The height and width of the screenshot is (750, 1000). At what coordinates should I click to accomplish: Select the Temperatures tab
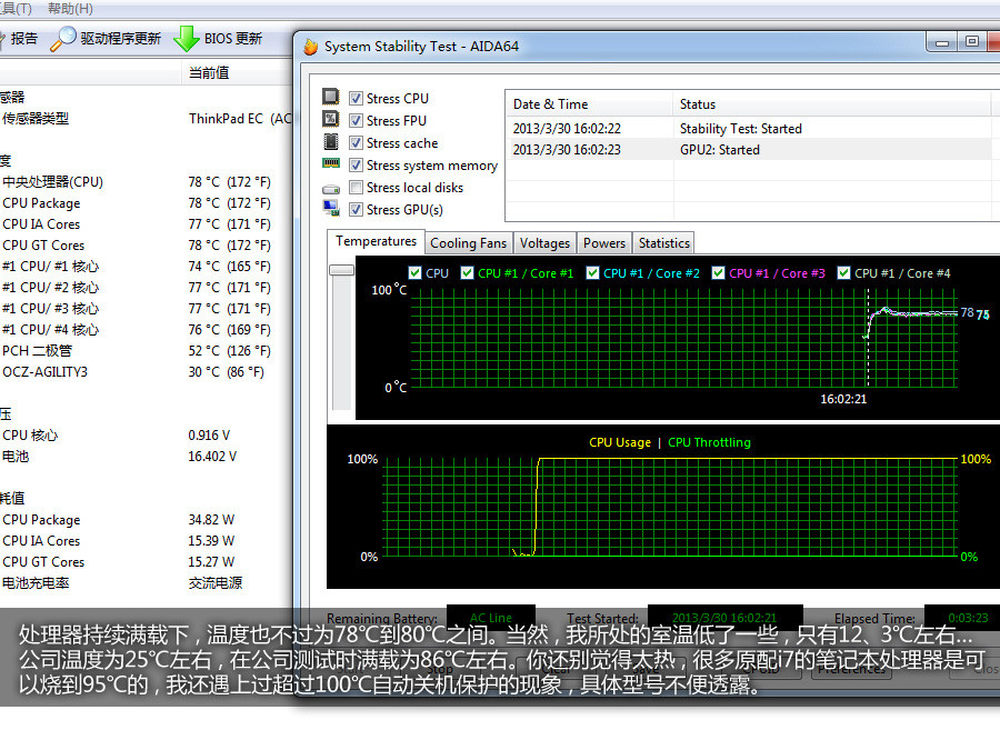(376, 241)
